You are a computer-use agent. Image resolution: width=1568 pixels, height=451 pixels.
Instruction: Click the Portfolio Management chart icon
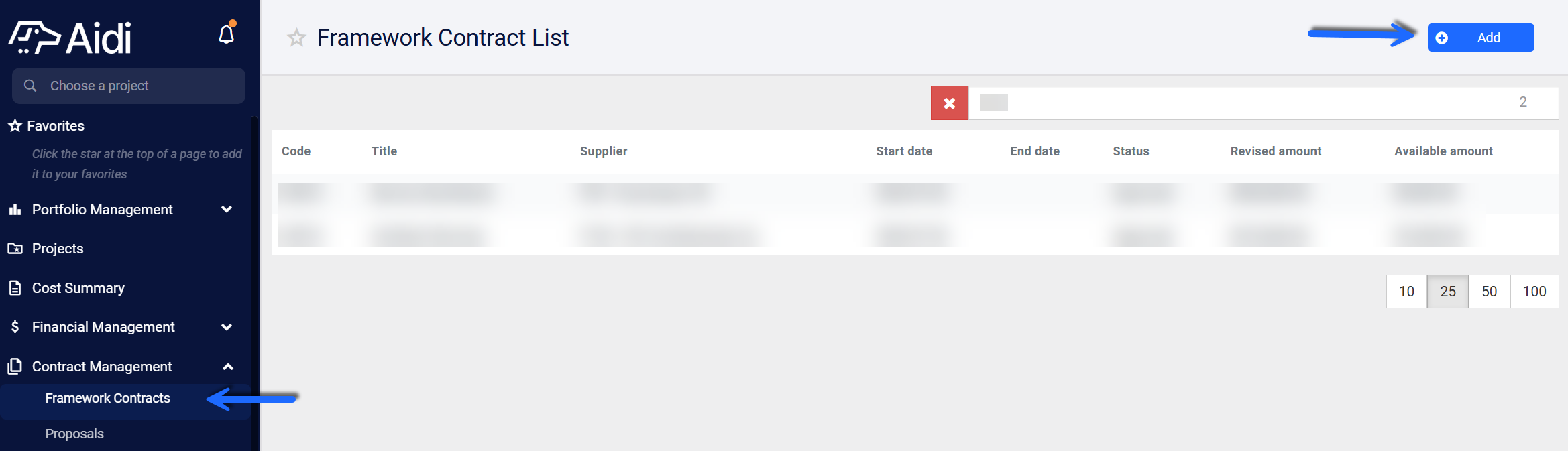coord(15,210)
